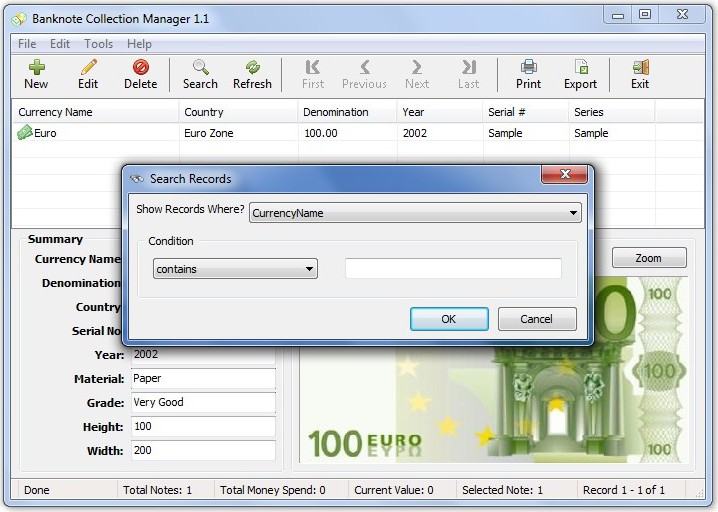
Task: Open the 'contains' condition dropdown
Action: [x=309, y=269]
